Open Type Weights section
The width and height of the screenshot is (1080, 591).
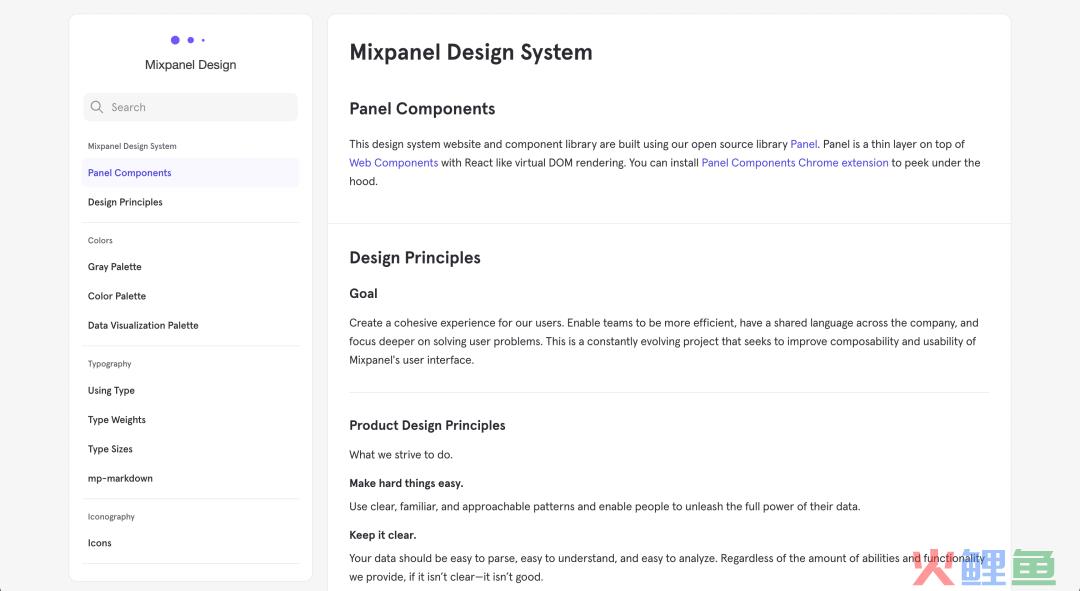(191, 419)
